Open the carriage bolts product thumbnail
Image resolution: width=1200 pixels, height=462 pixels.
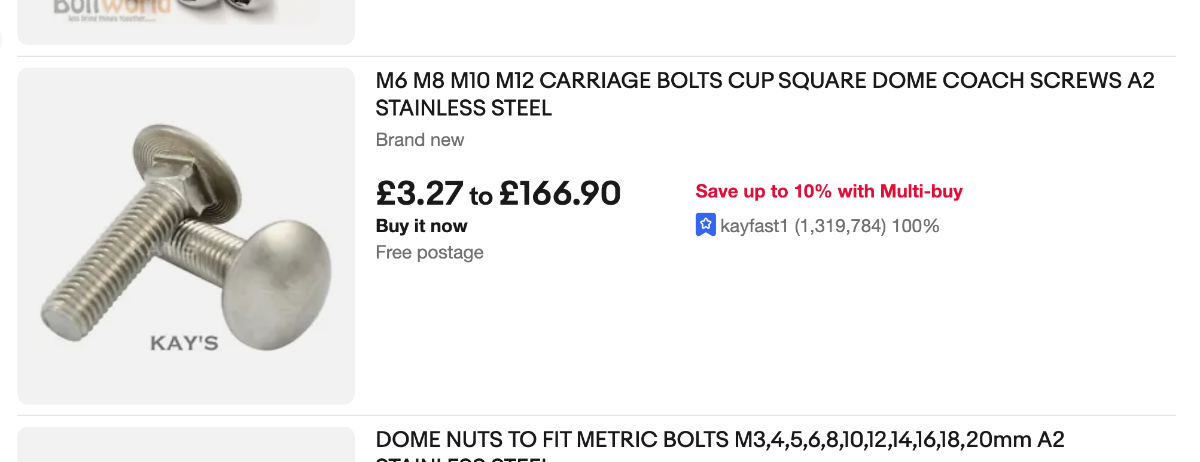(186, 236)
